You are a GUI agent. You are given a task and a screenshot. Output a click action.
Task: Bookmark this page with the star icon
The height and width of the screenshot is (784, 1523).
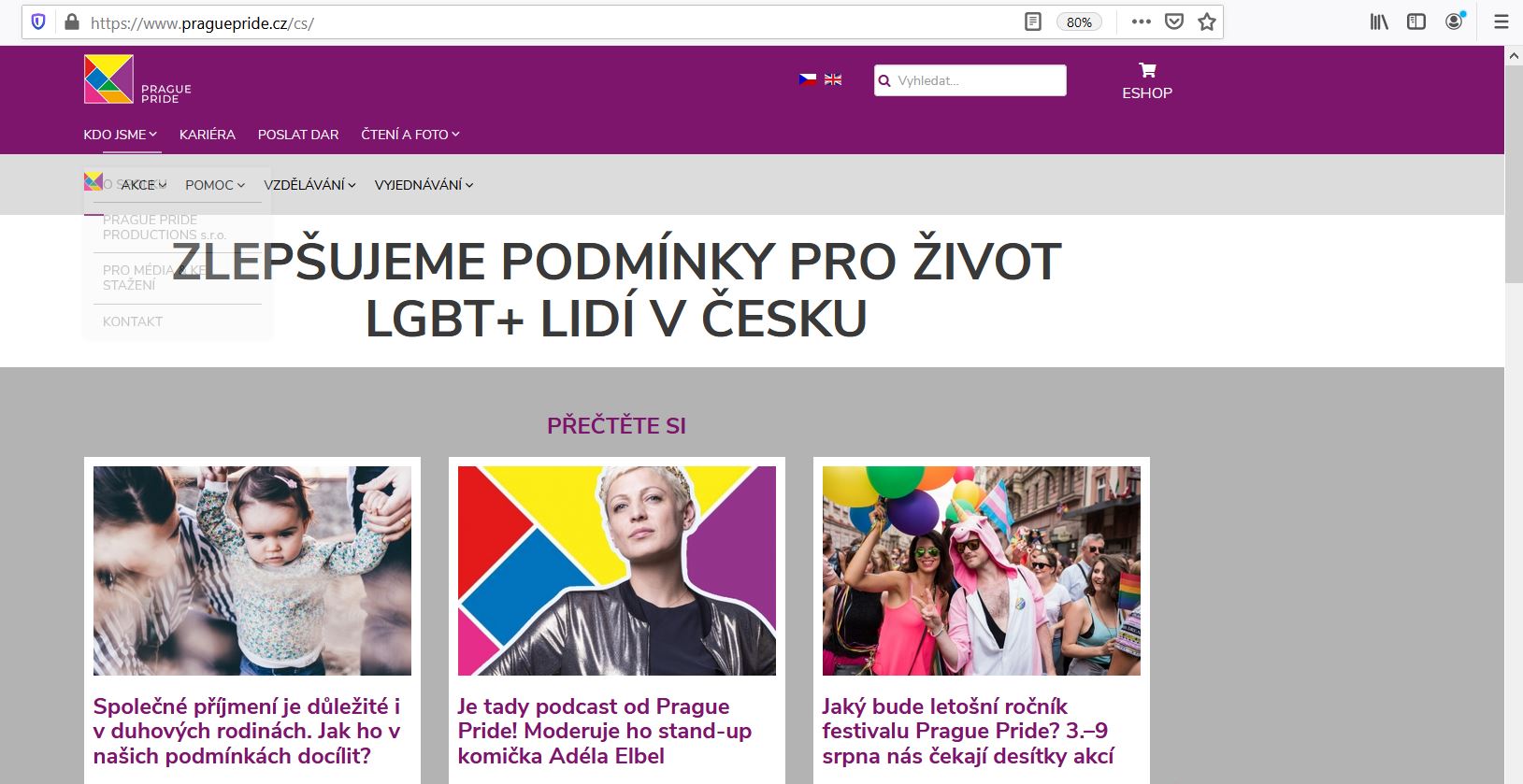(1207, 22)
